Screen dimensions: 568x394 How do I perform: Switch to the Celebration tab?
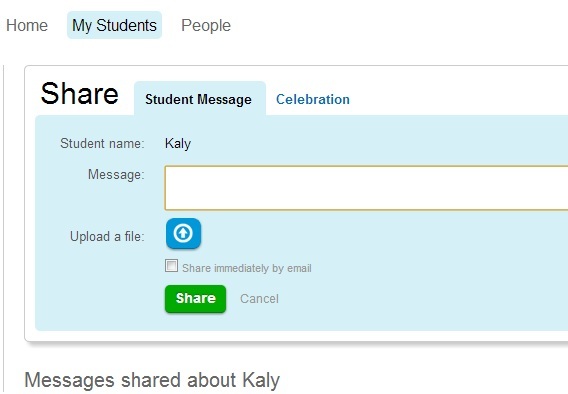point(313,99)
